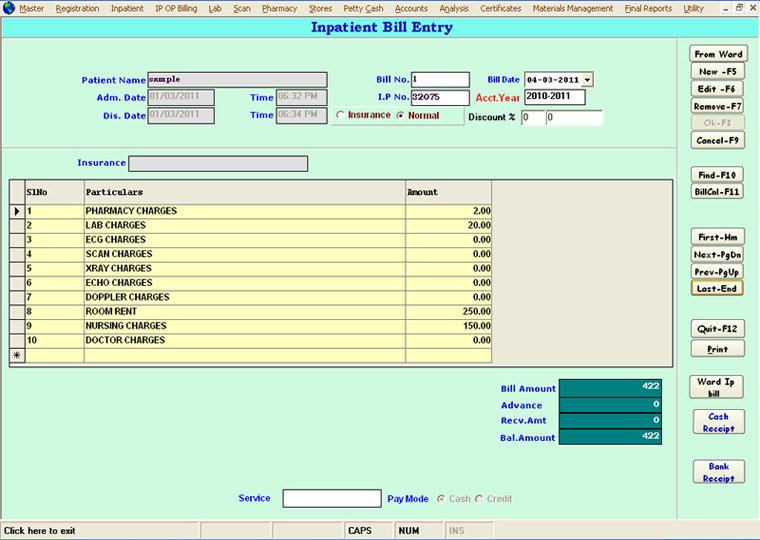Click the row selector arrow beside Pharmacy Charges

click(x=17, y=211)
